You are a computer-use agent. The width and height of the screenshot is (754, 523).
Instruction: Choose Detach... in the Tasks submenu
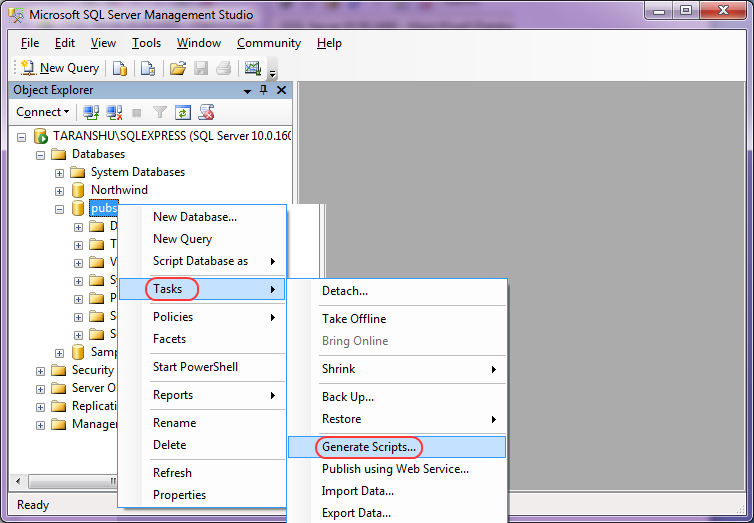coord(397,291)
